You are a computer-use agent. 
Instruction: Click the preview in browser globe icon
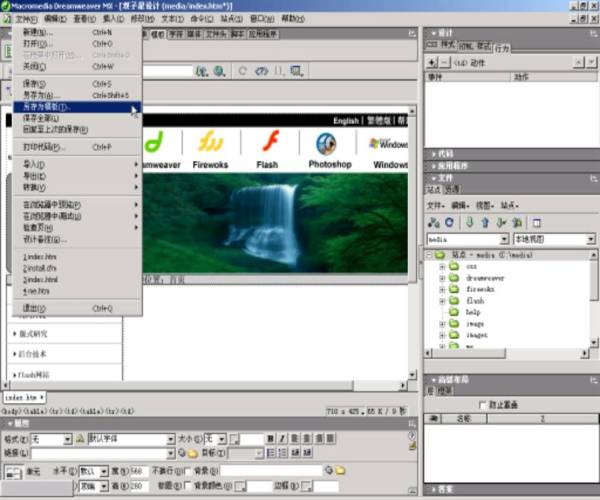click(219, 71)
